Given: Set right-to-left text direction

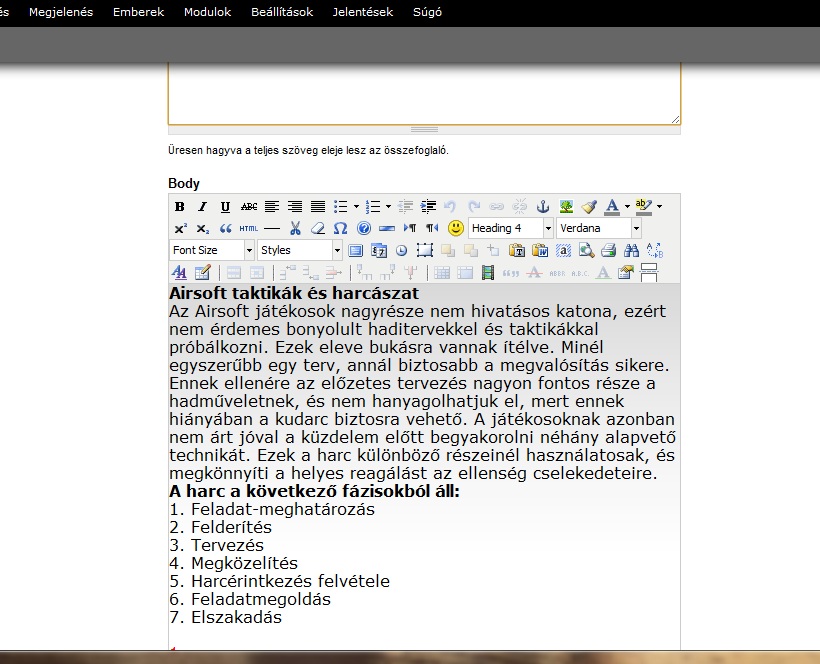Looking at the screenshot, I should [x=432, y=228].
